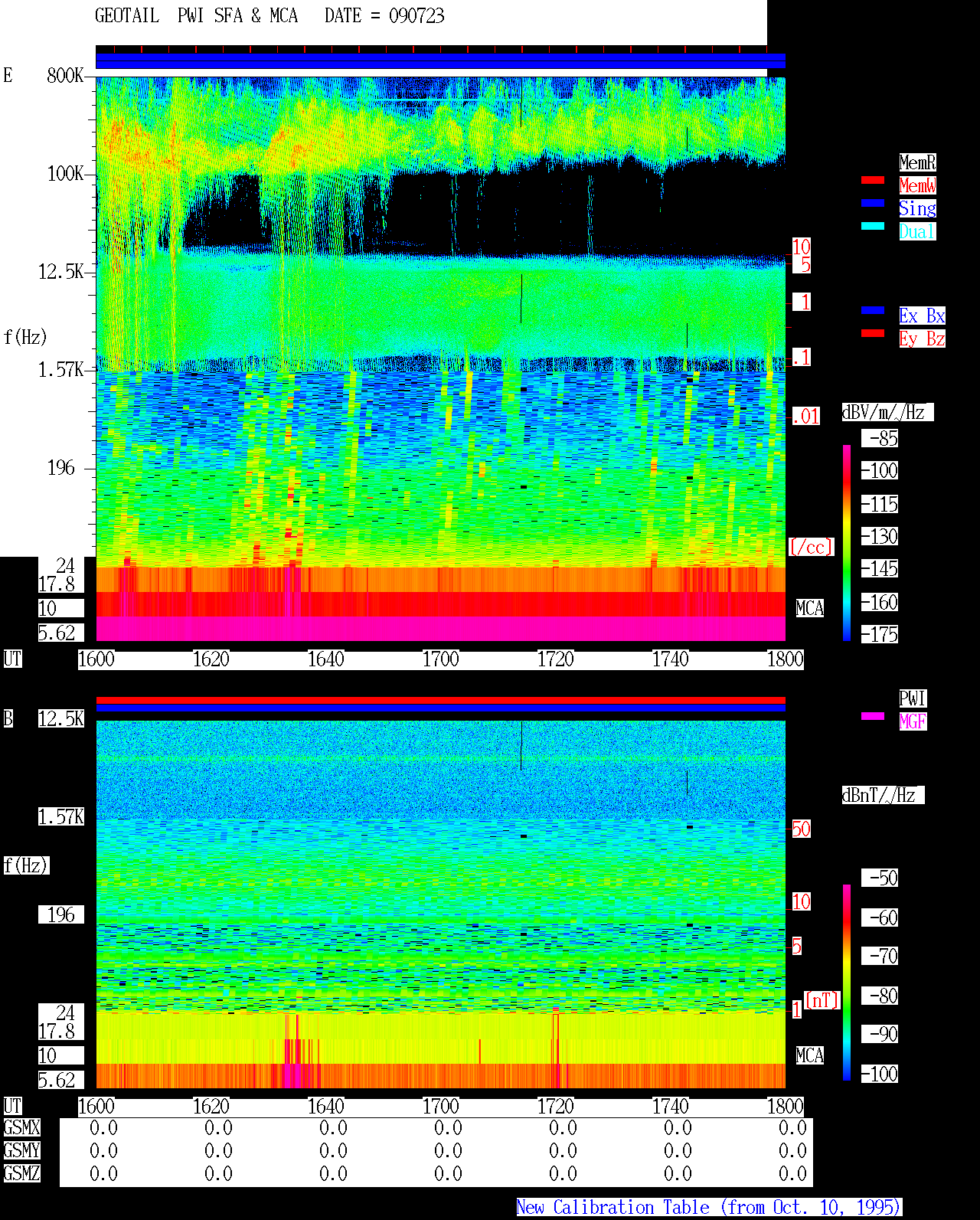Click the 'Sing' legend label
The height and width of the screenshot is (1220, 980).
[x=917, y=208]
